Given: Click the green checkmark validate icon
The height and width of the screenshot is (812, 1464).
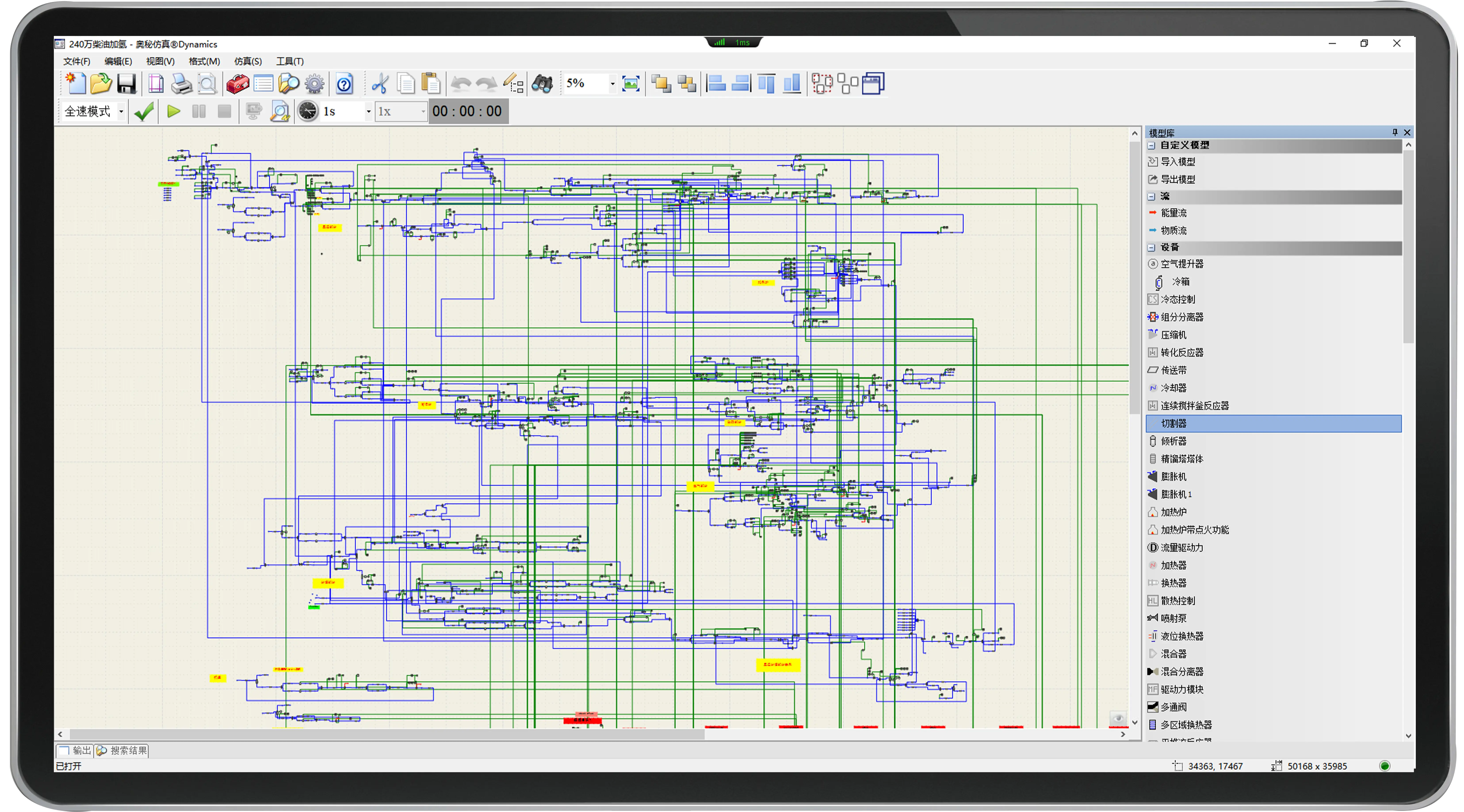Looking at the screenshot, I should [144, 111].
